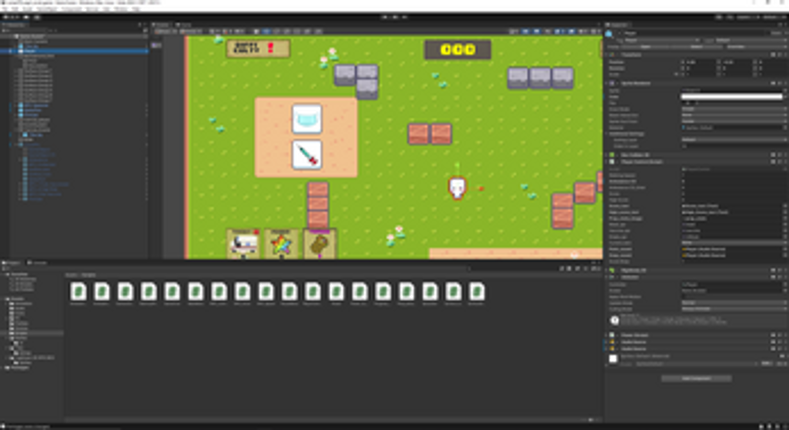
Task: Click the Project search by type icon
Action: [570, 269]
